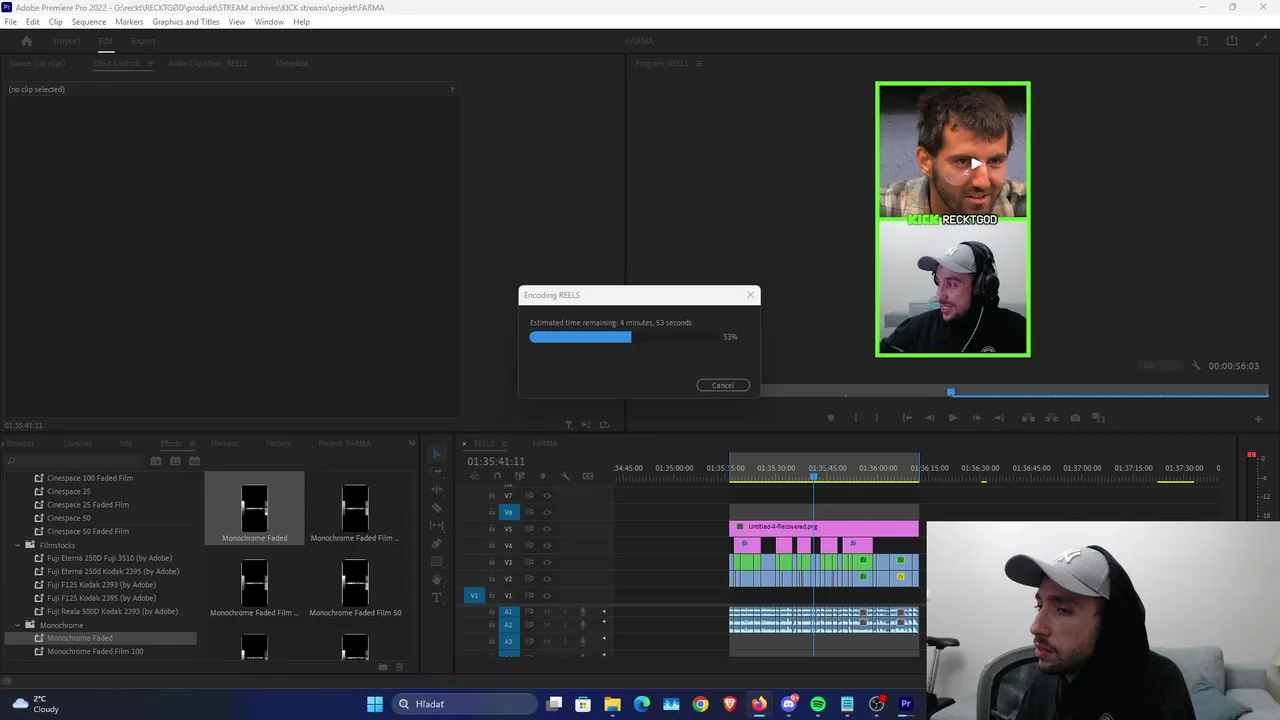Open the Effect Controls panel menu
1280x720 pixels.
point(150,63)
